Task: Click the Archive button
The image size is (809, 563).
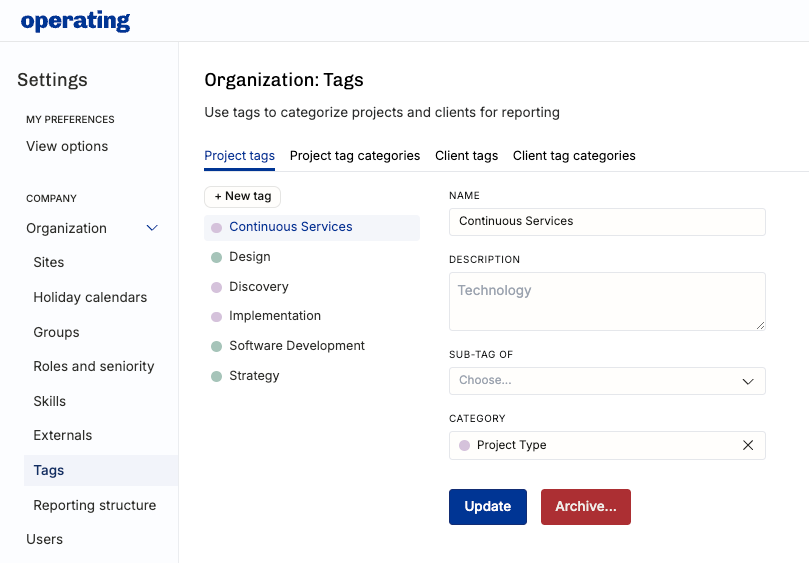Action: click(585, 506)
